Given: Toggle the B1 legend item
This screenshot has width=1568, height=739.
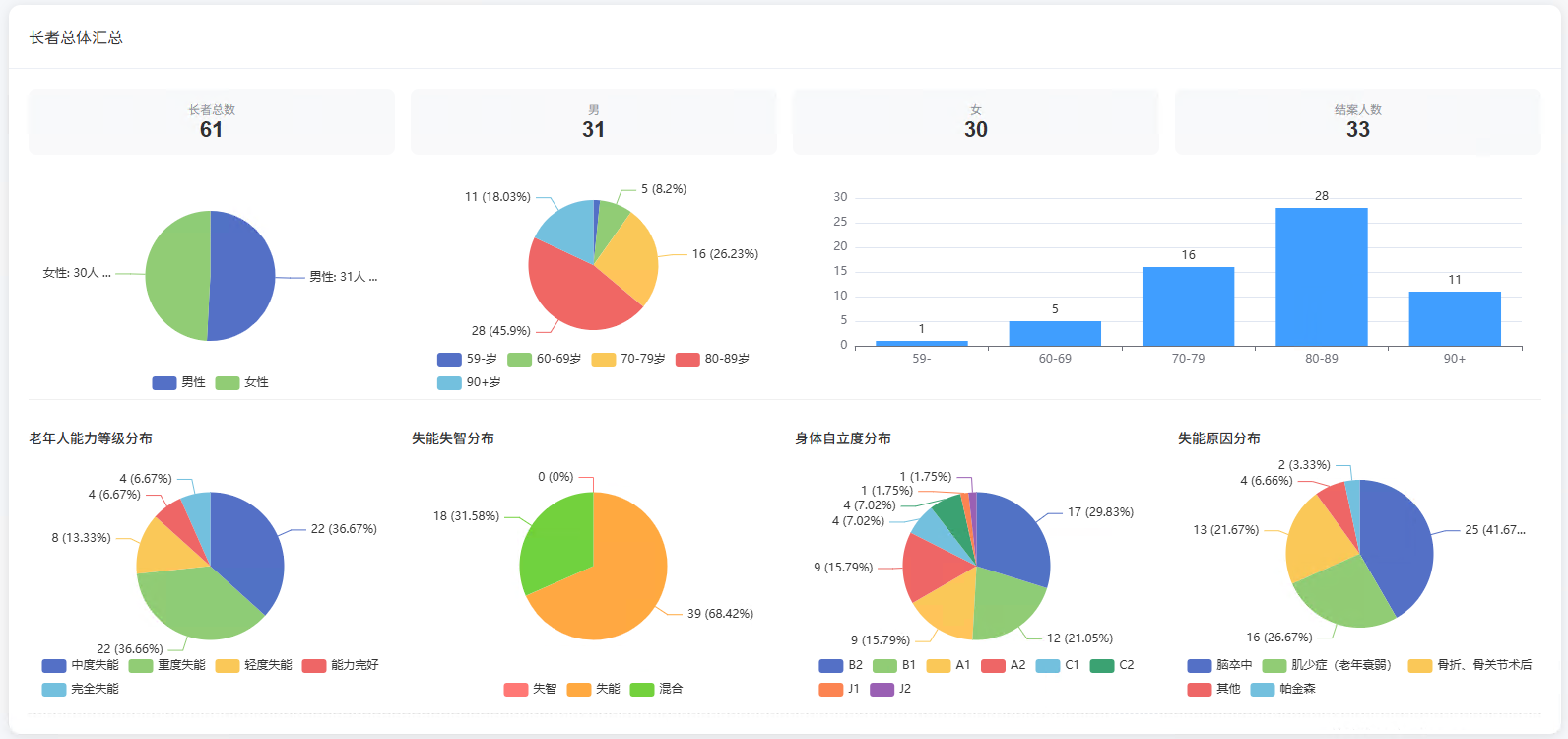Looking at the screenshot, I should pos(894,665).
